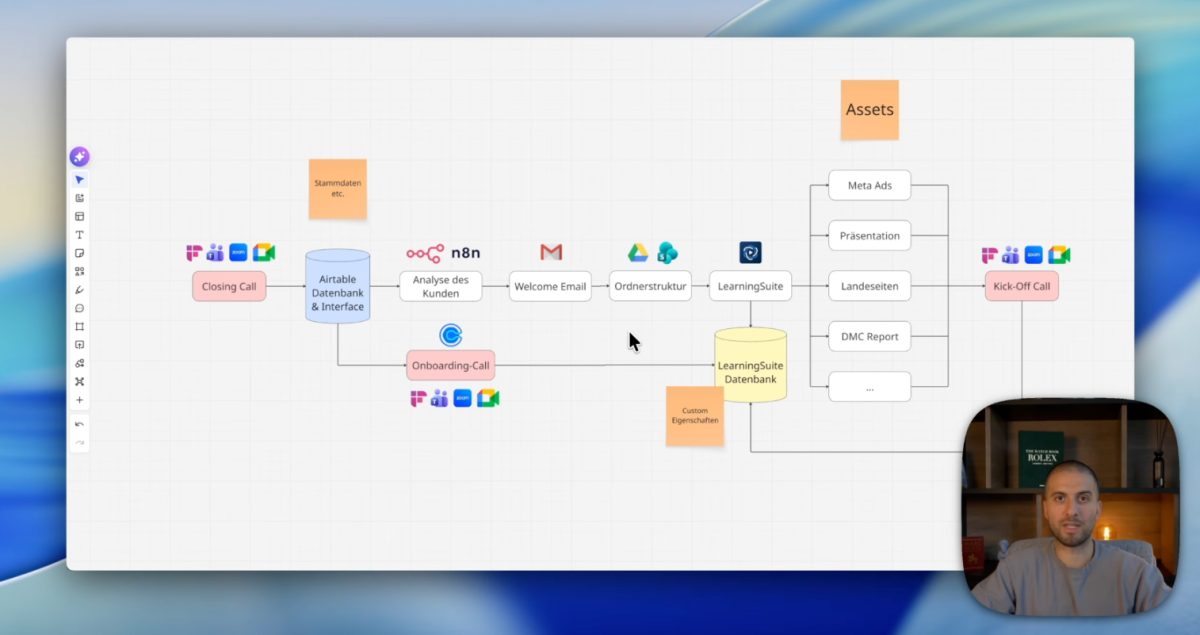
Task: Undo the last action
Action: click(79, 424)
